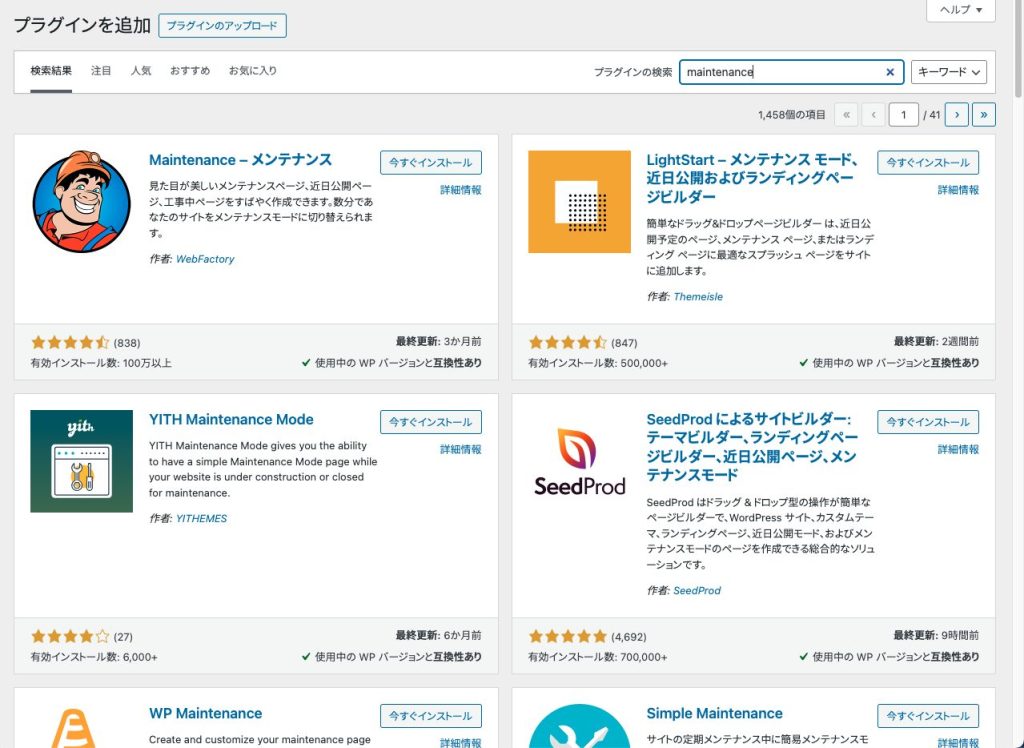Click 有効インストール数: 500,000+ text
Screen dimensions: 1024x748
coord(598,363)
